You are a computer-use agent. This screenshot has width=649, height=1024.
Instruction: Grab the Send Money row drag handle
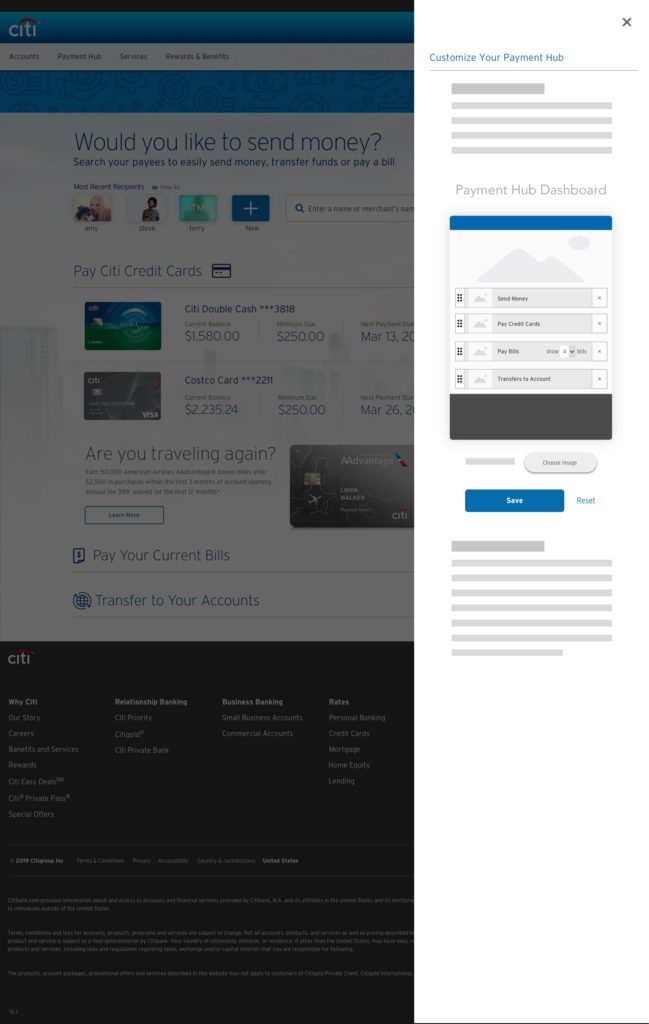click(x=460, y=298)
